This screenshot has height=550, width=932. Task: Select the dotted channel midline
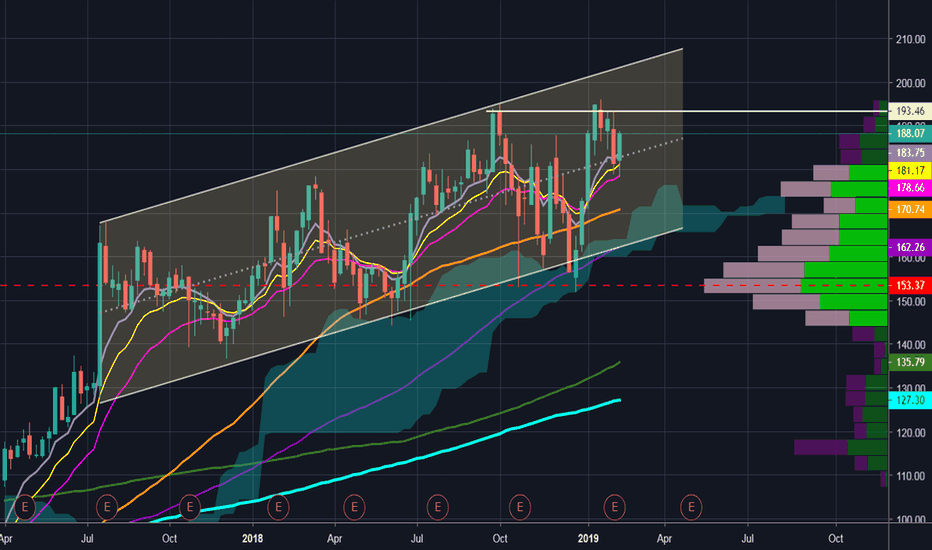(392, 225)
